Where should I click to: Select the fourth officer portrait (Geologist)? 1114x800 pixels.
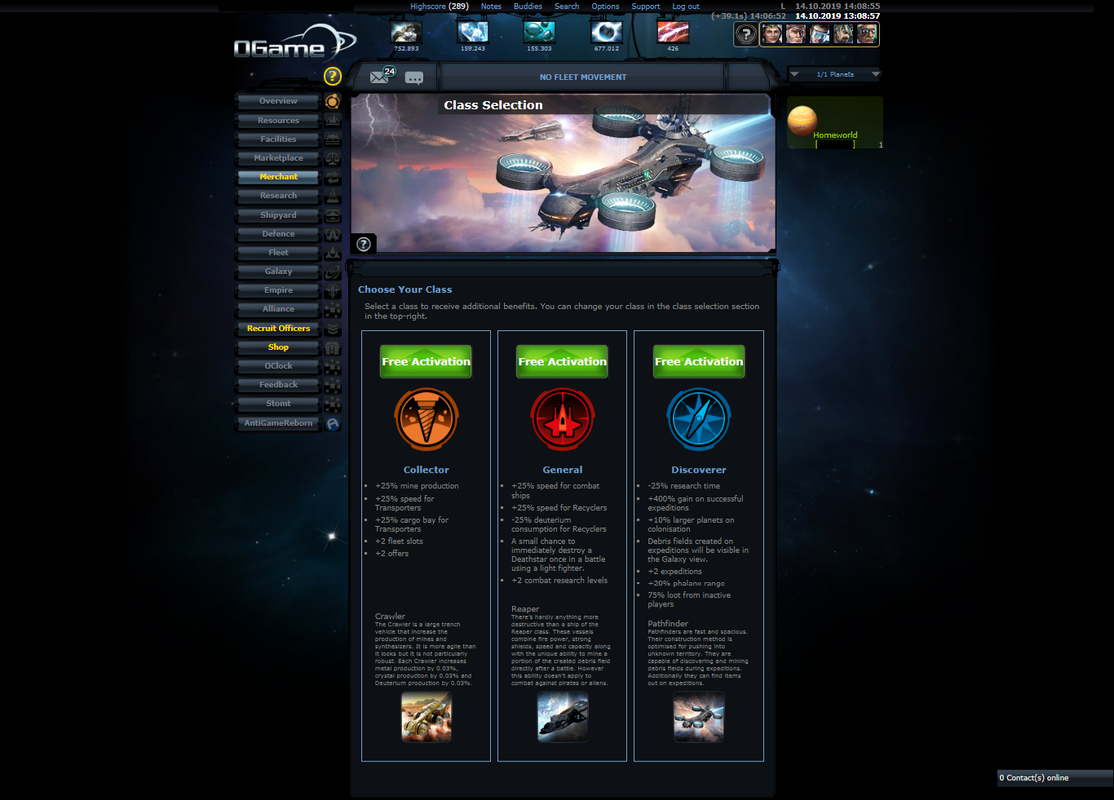(x=843, y=34)
